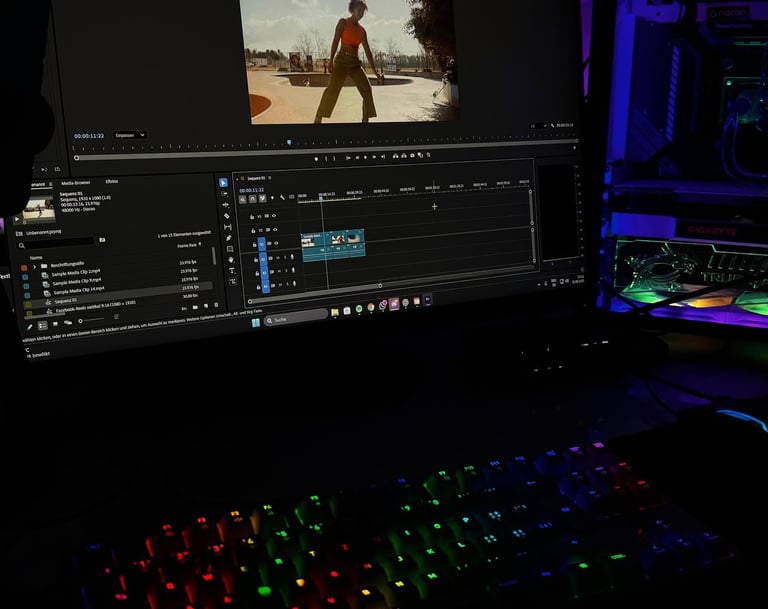Enable voice-over record on A3 track
768x609 pixels.
point(294,283)
